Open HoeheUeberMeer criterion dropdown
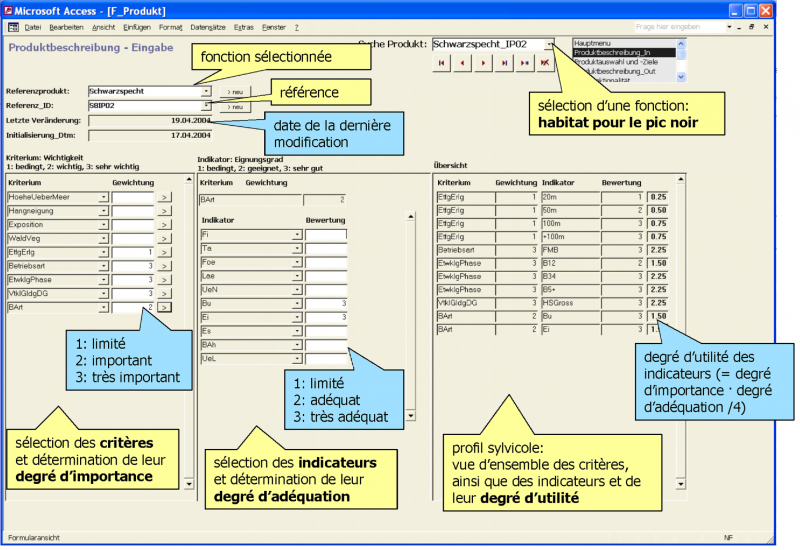This screenshot has height=550, width=800. [x=104, y=197]
